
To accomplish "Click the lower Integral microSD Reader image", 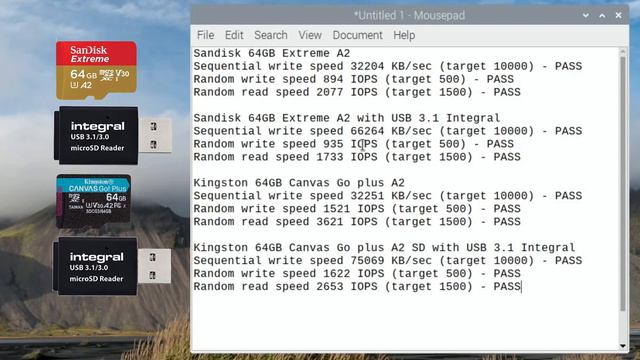I will point(112,266).
